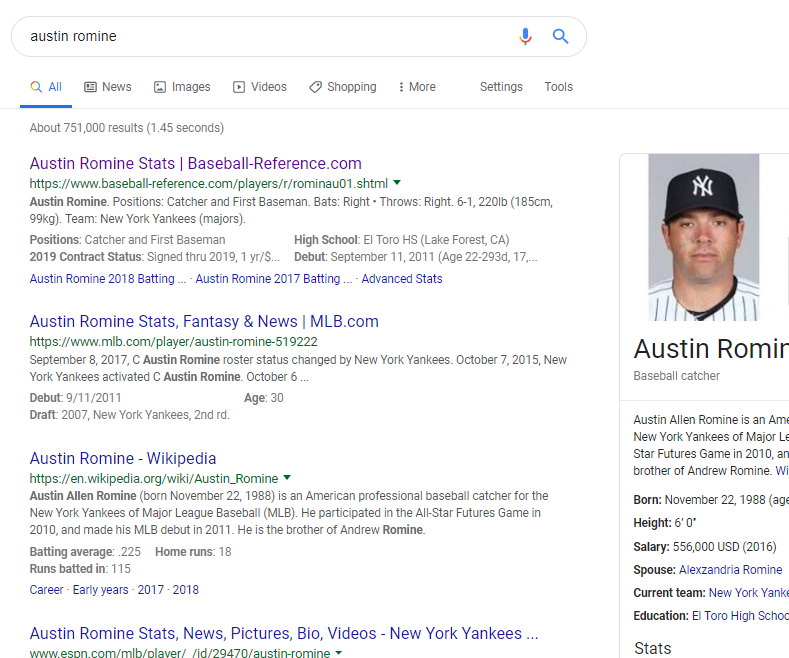The width and height of the screenshot is (789, 658).
Task: Click the Draft: 2007, New York Yankees text
Action: [x=130, y=415]
